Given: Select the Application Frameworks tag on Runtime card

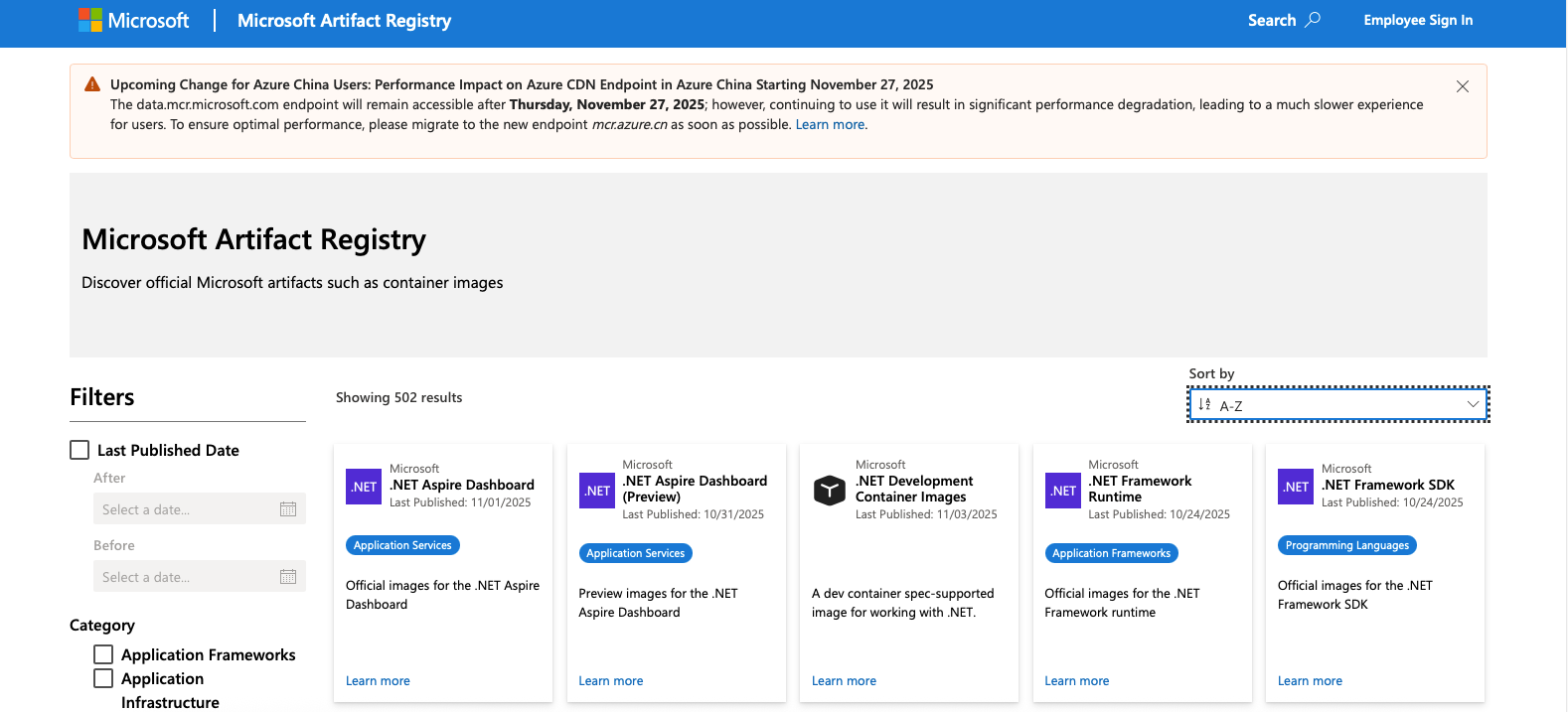Looking at the screenshot, I should point(1111,553).
